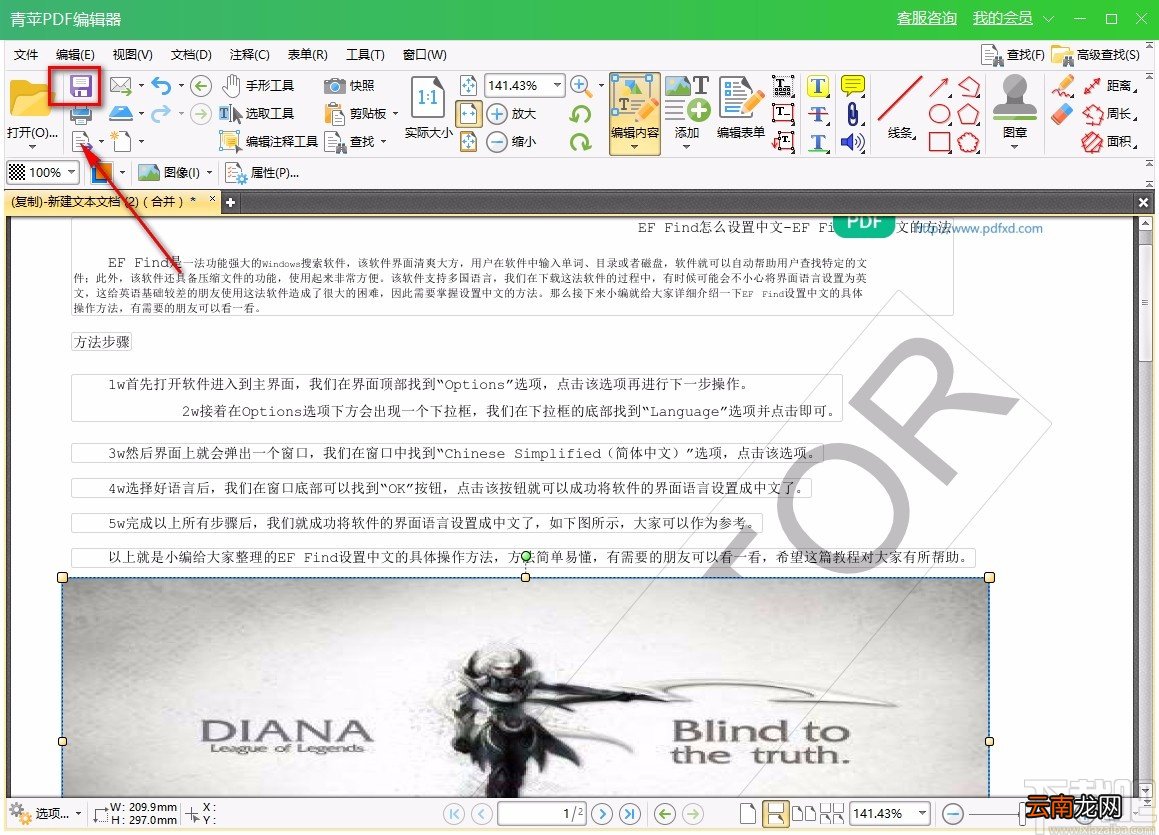Select the selection tool (选取工具)
1159x835 pixels.
[x=256, y=114]
